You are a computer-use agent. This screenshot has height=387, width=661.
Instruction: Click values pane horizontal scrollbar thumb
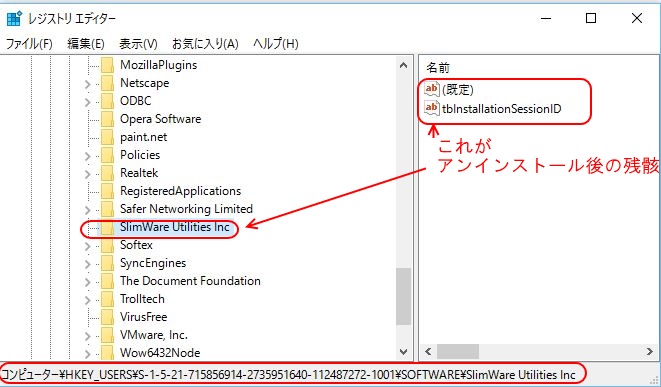[x=458, y=352]
